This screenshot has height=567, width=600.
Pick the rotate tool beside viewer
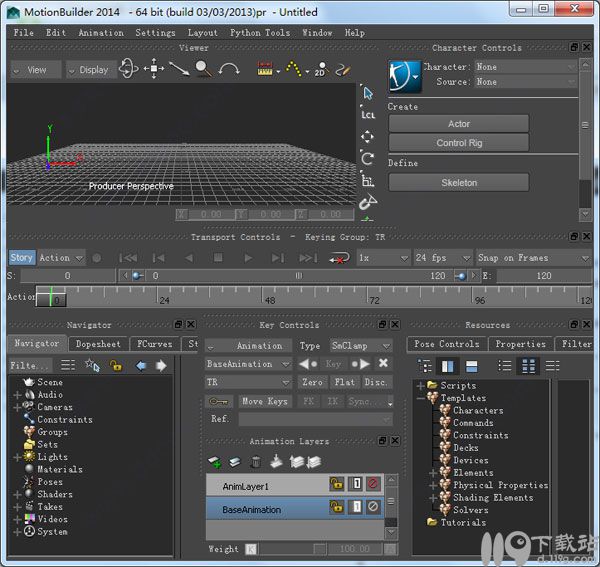point(368,158)
